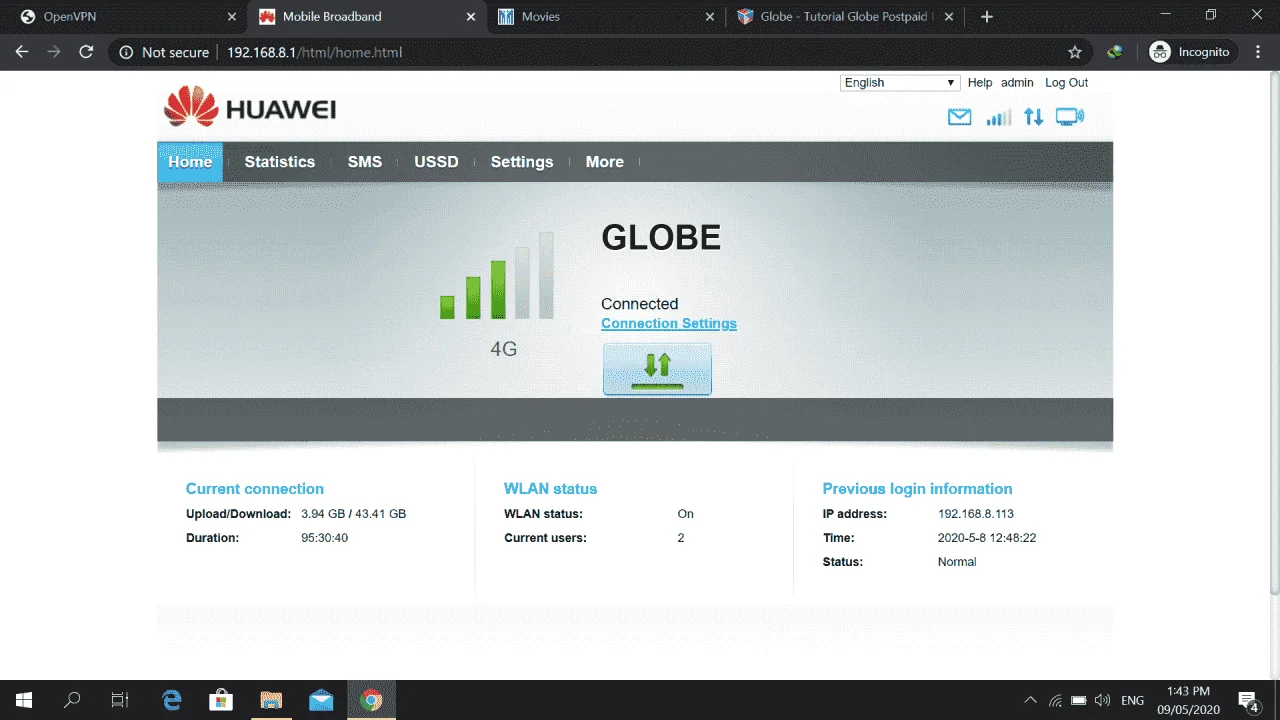Show hidden system tray icons chevron
1280x720 pixels.
tap(1031, 700)
